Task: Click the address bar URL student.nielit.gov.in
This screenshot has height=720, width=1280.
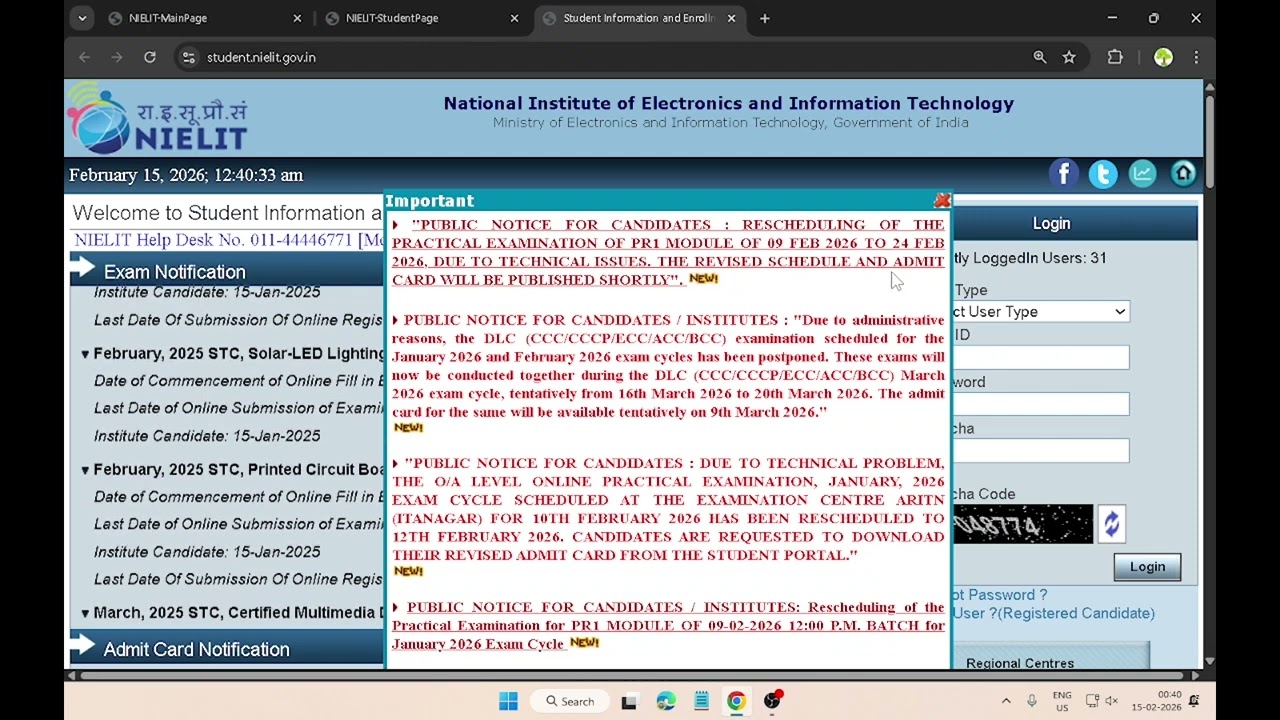Action: coord(261,57)
